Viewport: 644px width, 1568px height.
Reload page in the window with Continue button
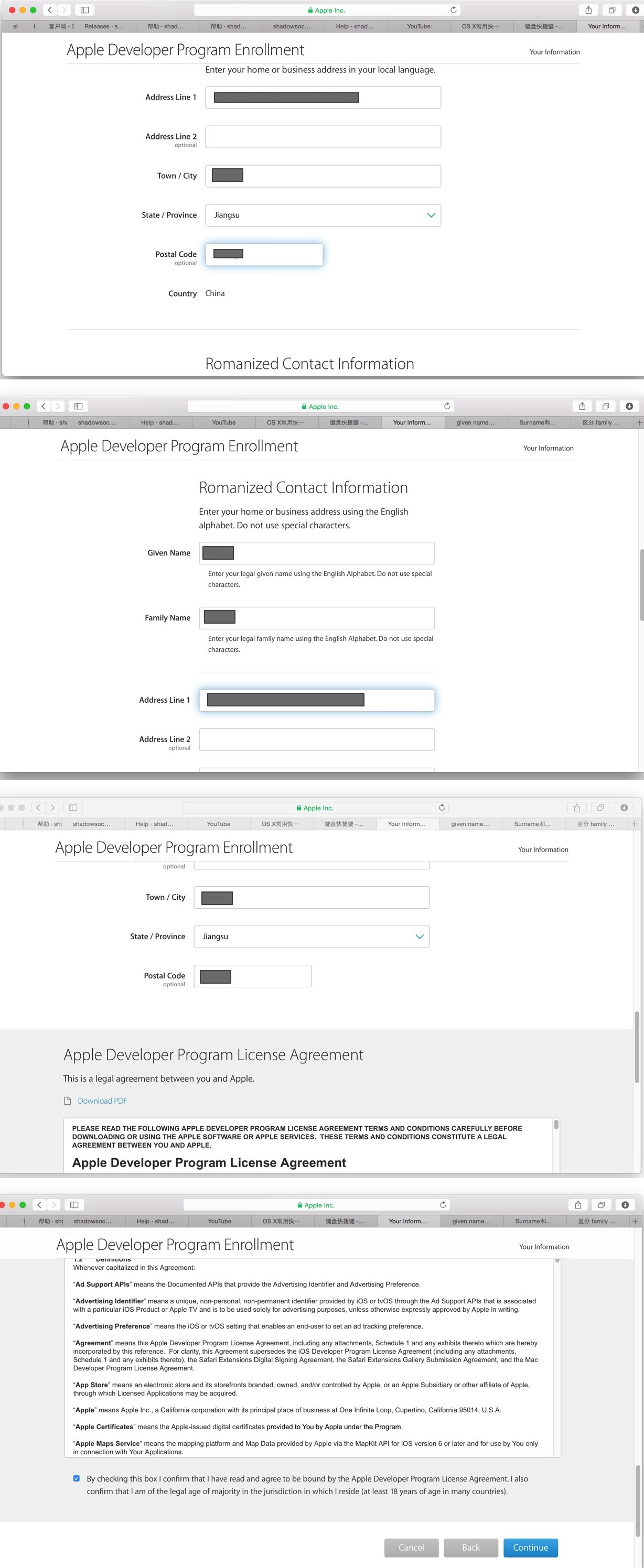click(x=443, y=1205)
